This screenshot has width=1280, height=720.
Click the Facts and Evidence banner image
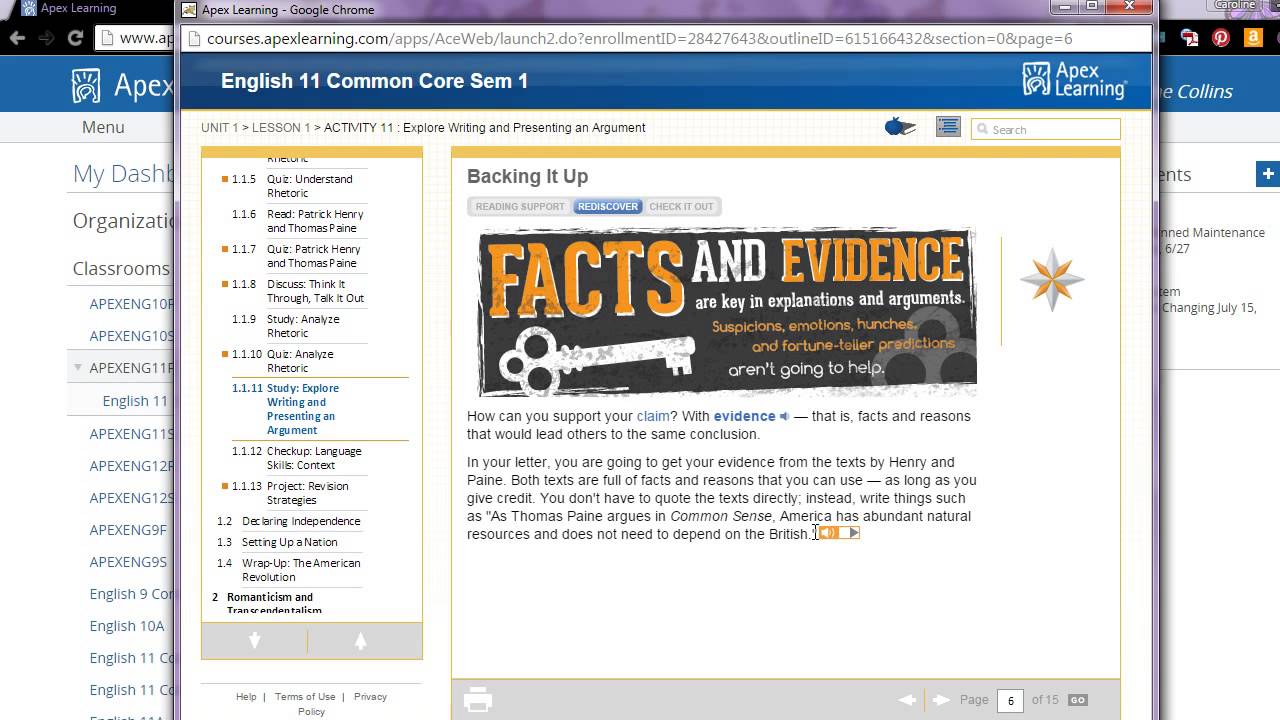pos(727,312)
